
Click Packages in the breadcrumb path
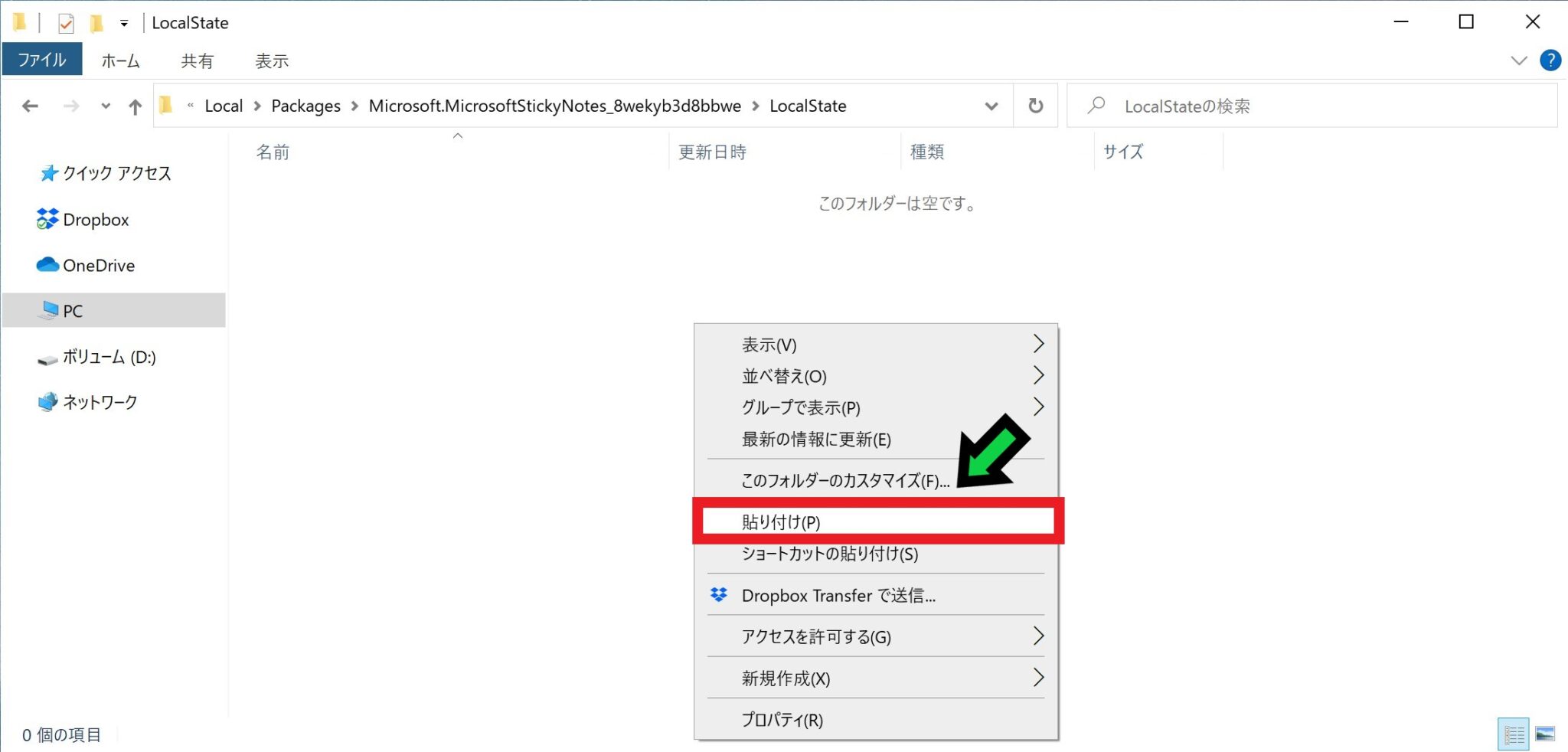(x=305, y=106)
